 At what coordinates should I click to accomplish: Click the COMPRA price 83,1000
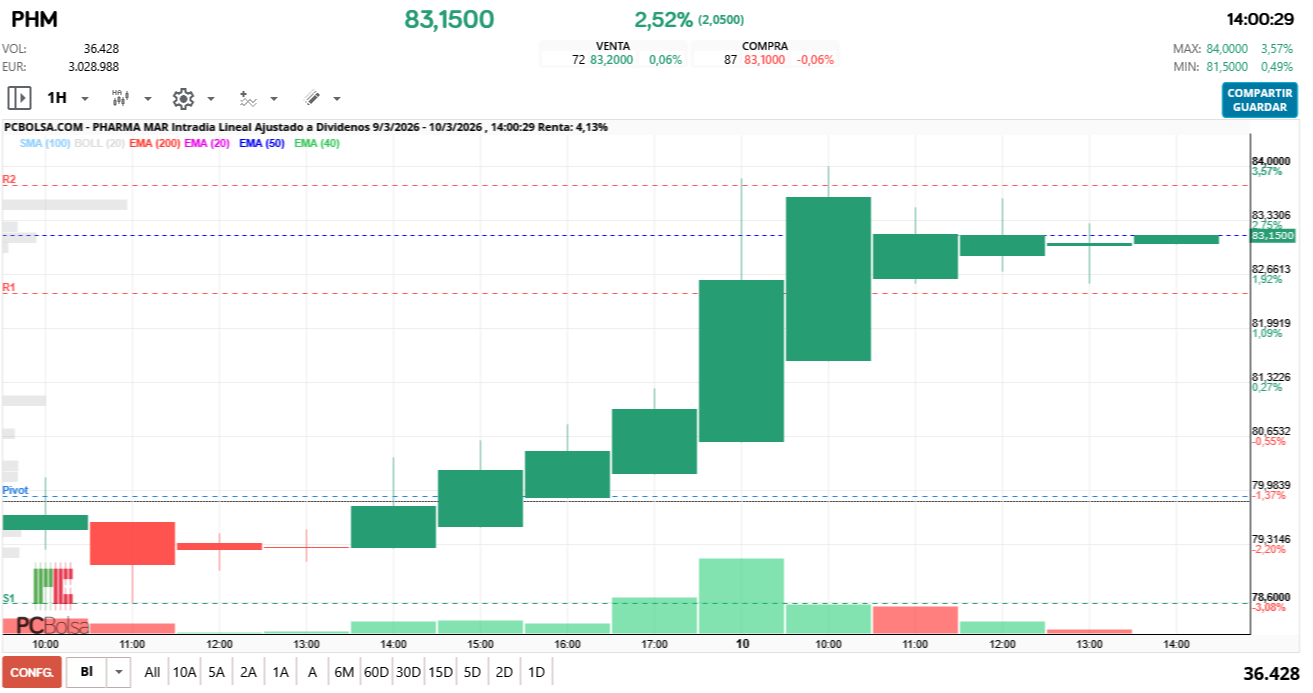click(x=764, y=60)
